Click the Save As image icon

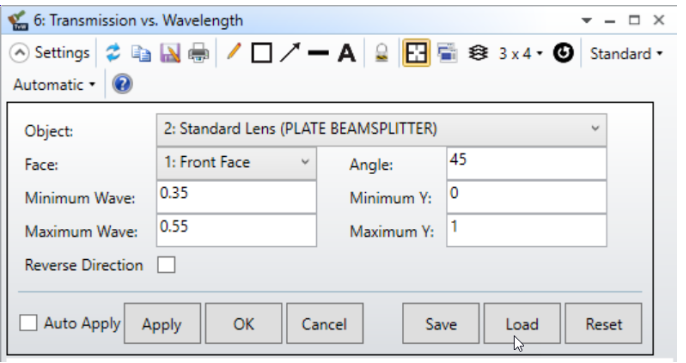(x=170, y=53)
